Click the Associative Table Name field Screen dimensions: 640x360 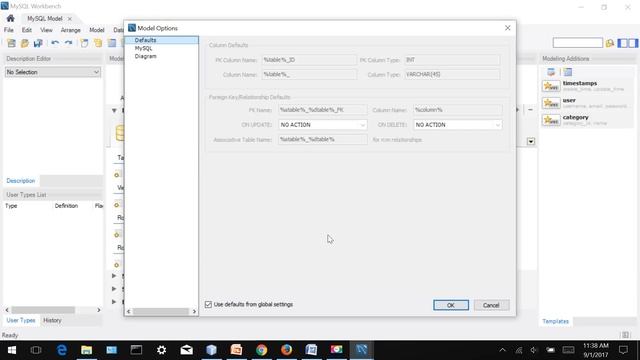point(322,140)
